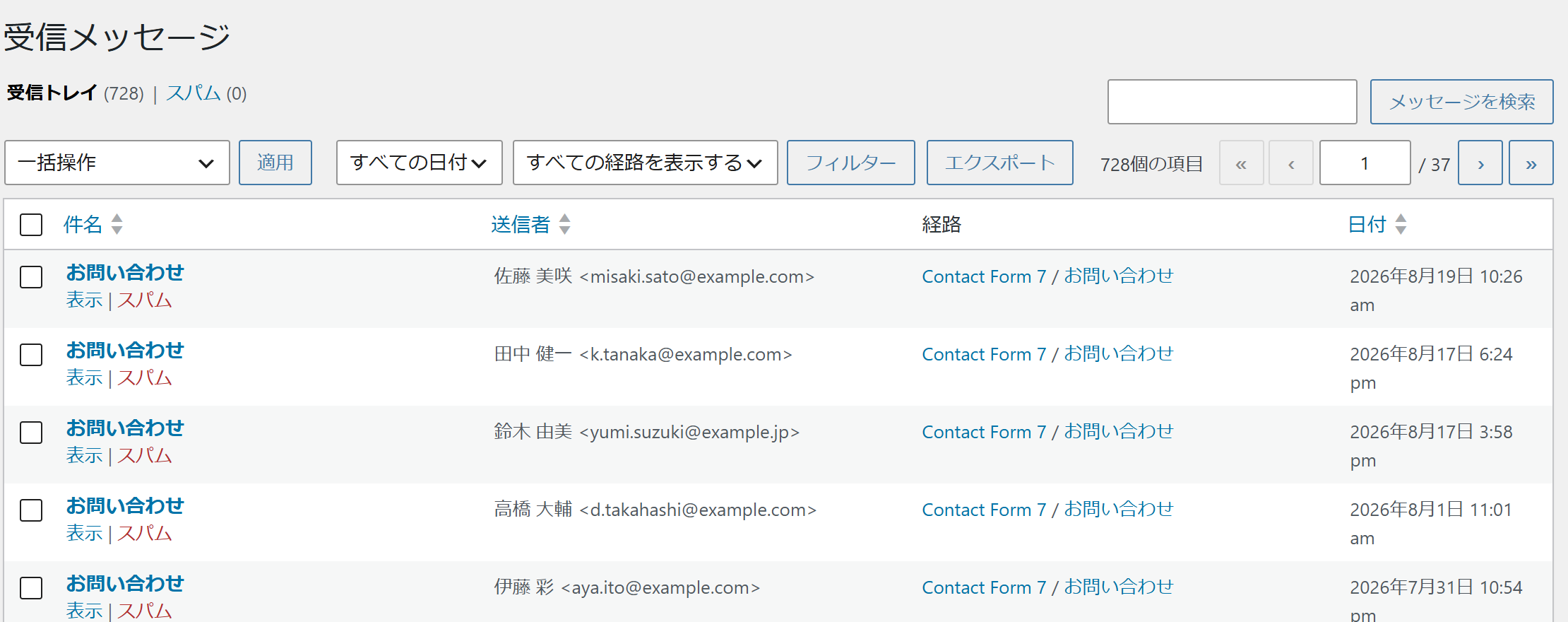
Task: Jump to last page of messages
Action: (1531, 163)
